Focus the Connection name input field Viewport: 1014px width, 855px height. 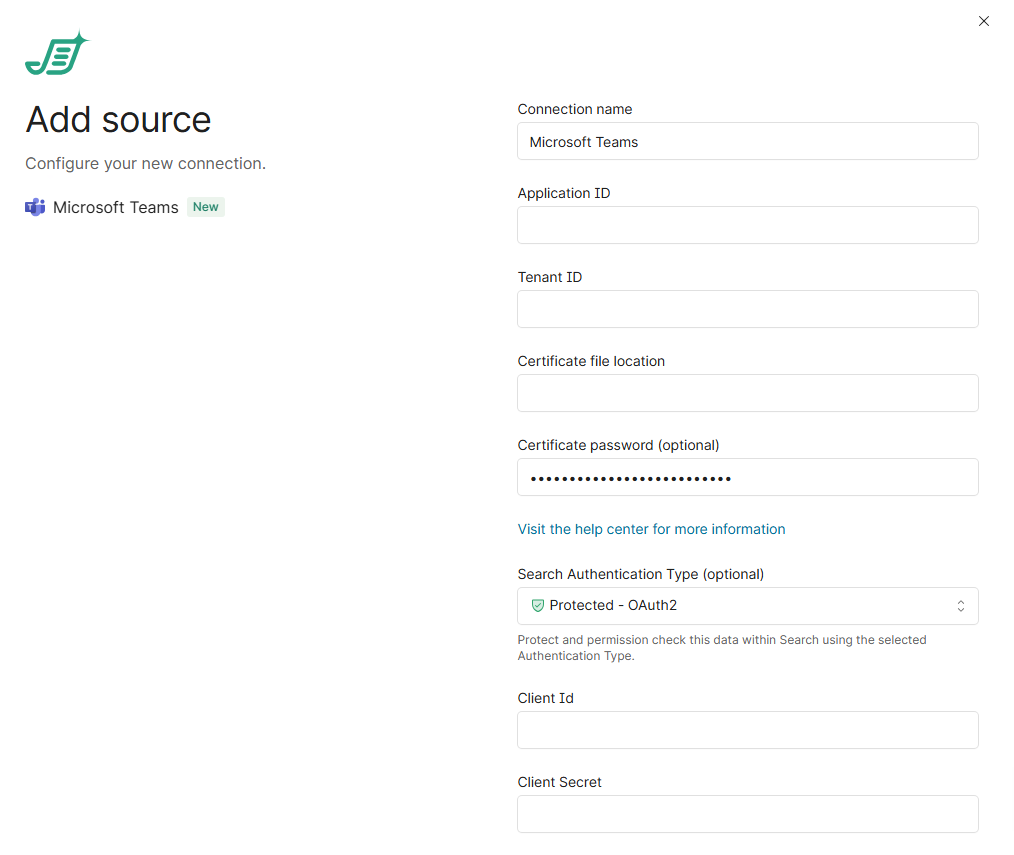[x=747, y=142]
